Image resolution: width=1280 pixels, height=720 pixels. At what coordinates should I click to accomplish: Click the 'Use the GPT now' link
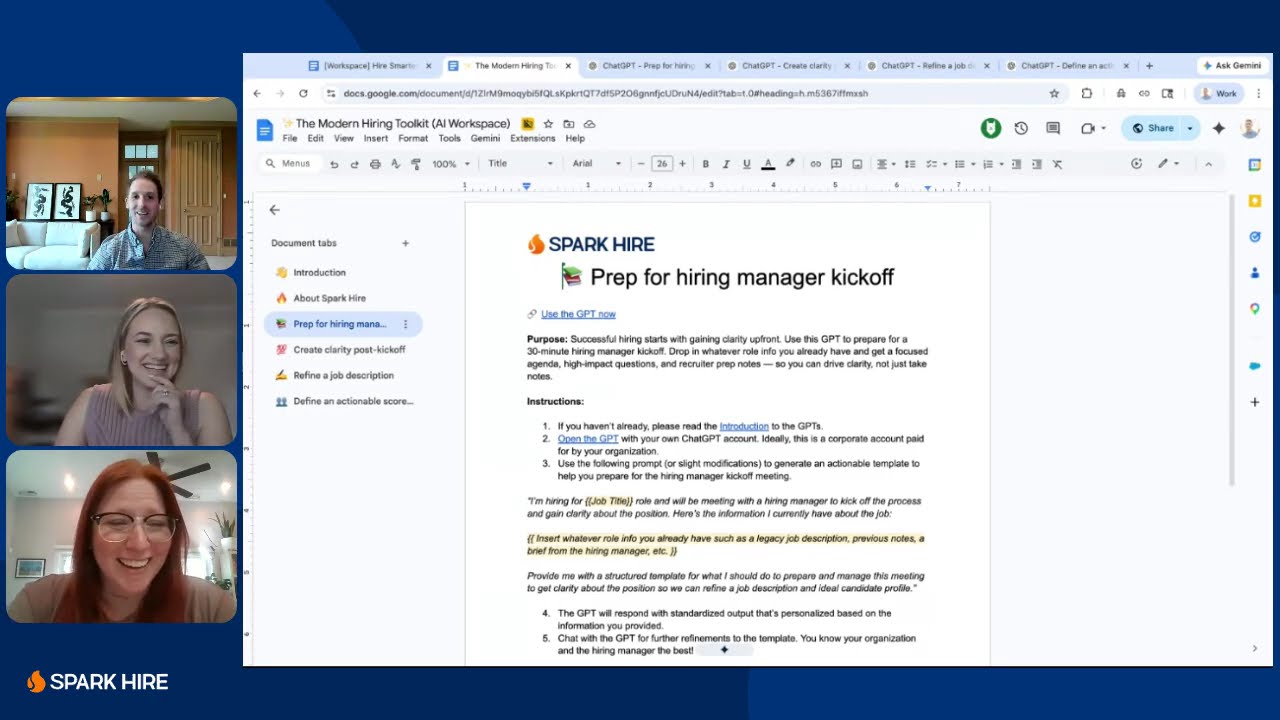point(578,314)
